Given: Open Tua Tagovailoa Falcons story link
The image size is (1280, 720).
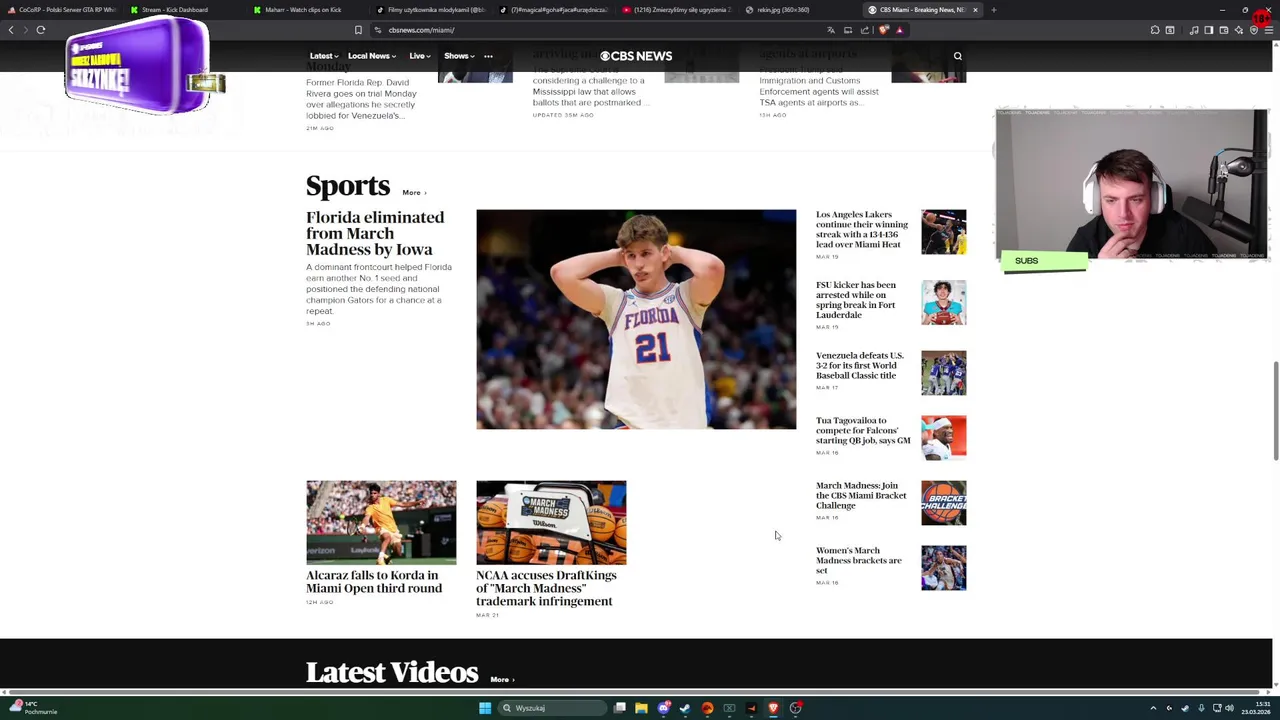Looking at the screenshot, I should 863,430.
